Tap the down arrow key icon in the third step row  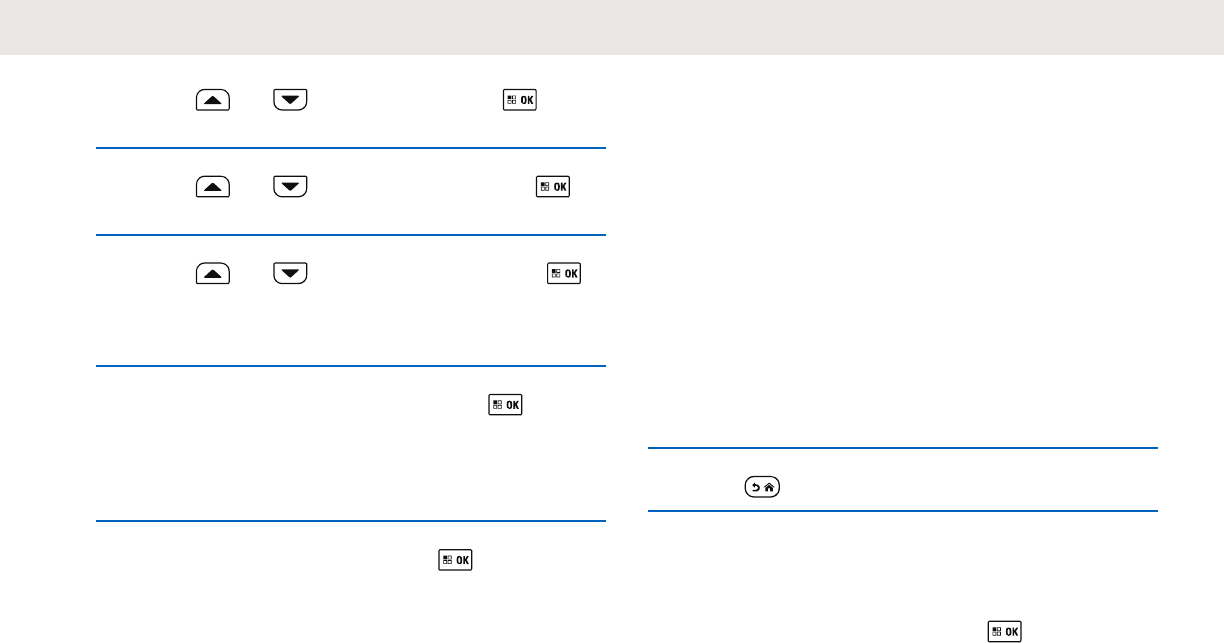pos(290,272)
